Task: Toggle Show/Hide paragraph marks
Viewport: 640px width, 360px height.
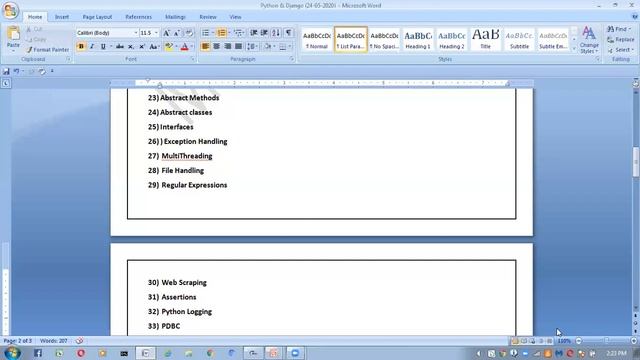Action: tap(289, 33)
